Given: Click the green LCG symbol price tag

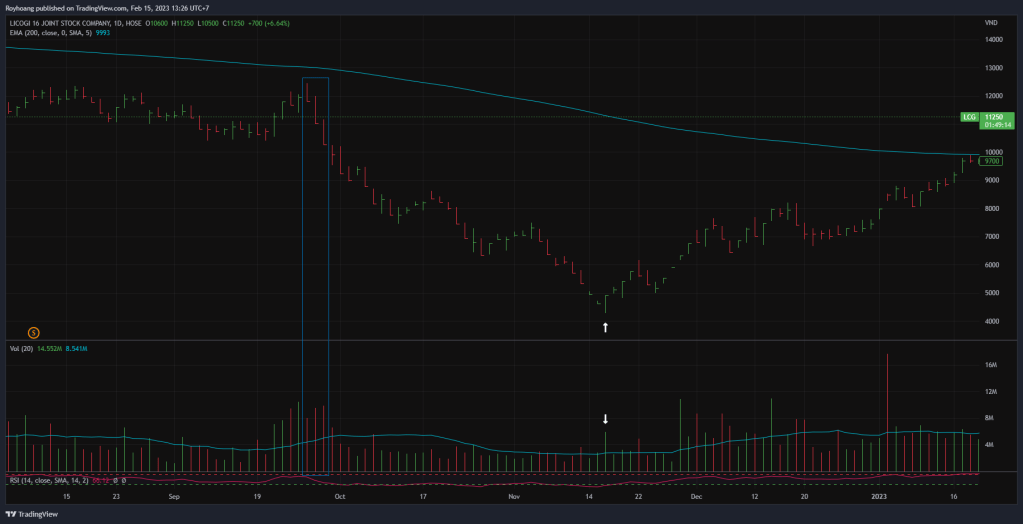Looking at the screenshot, I should [x=969, y=117].
